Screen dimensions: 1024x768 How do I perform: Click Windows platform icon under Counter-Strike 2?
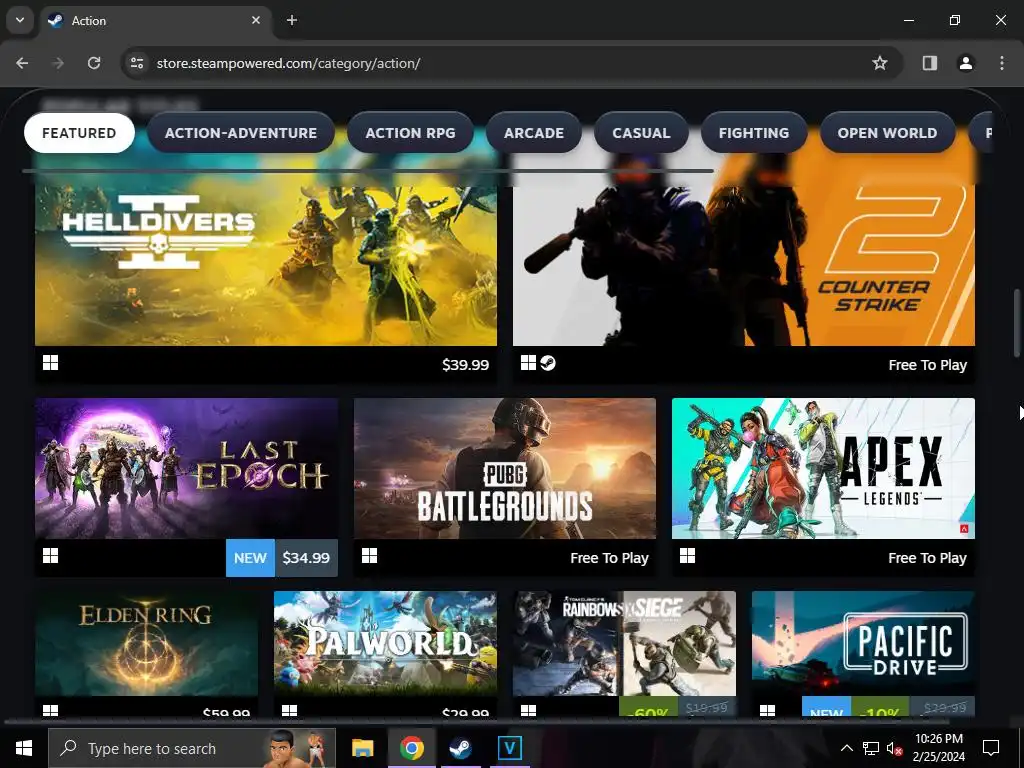[x=528, y=363]
